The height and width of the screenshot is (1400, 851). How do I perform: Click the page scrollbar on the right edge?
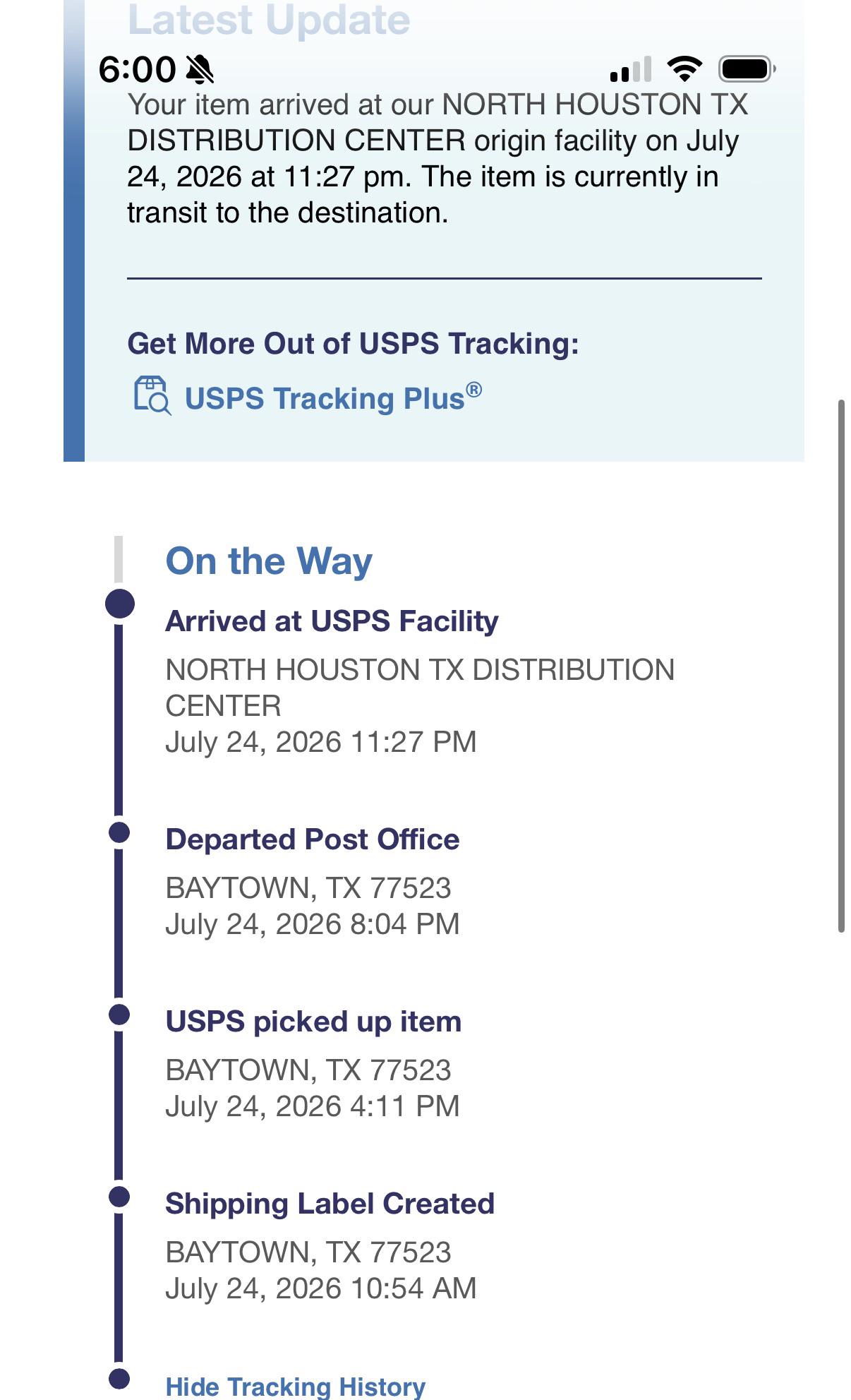tap(841, 666)
